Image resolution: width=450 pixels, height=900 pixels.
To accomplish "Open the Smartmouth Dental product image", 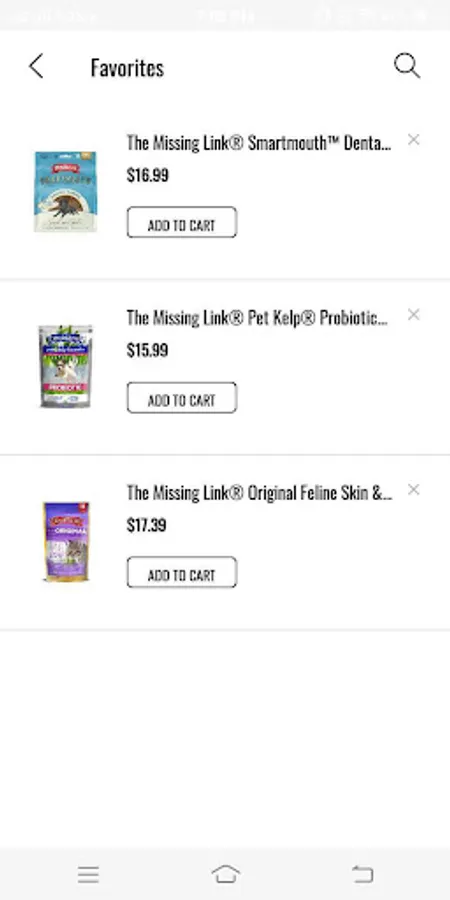I will [65, 192].
